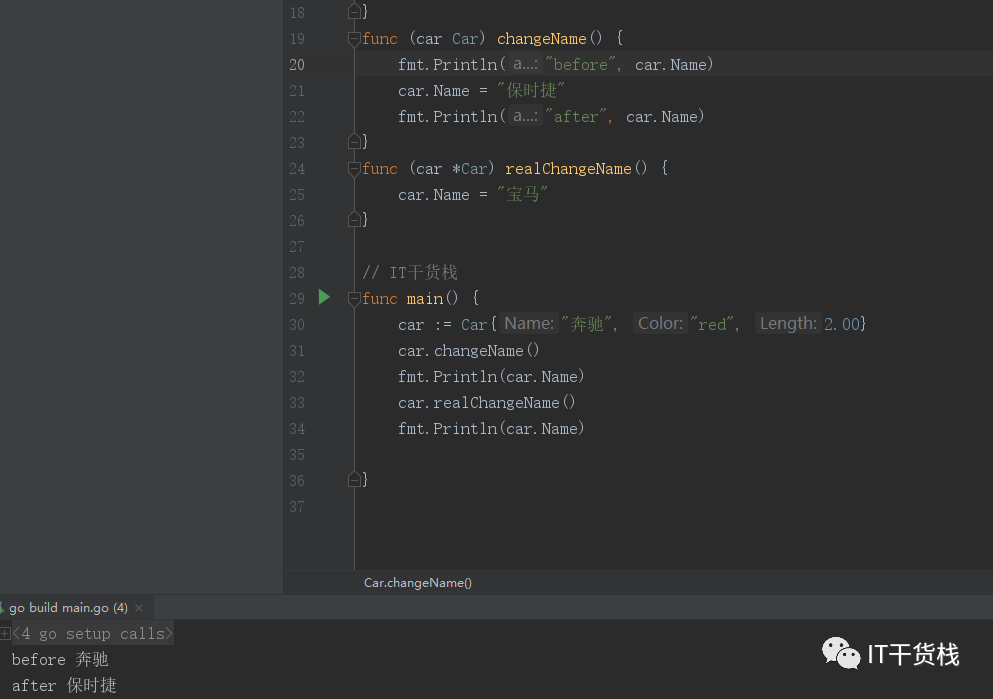Click fmt.Println(car.Name) on line 34
This screenshot has height=699, width=993.
pyautogui.click(x=491, y=429)
